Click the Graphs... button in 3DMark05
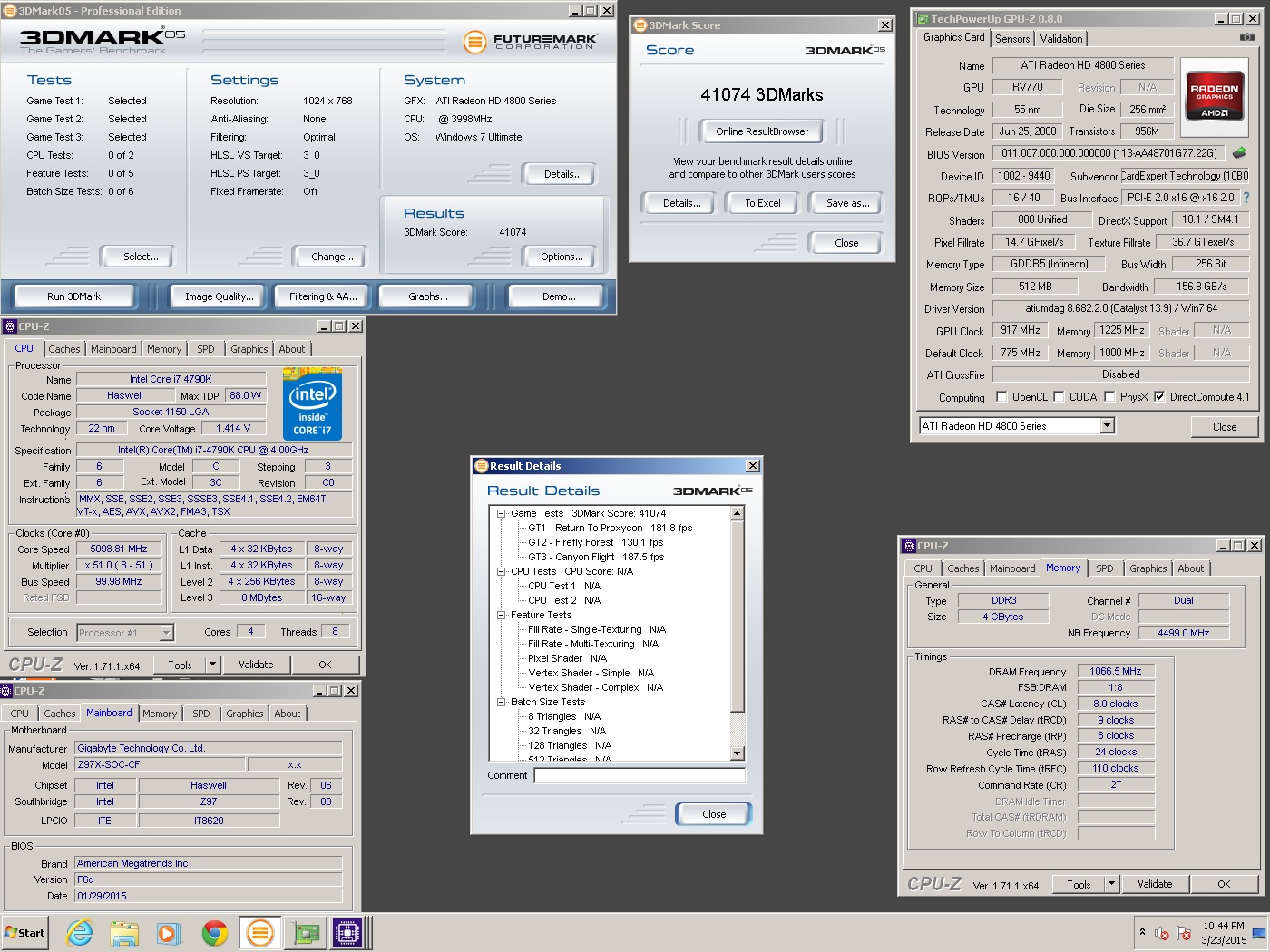 pyautogui.click(x=428, y=296)
